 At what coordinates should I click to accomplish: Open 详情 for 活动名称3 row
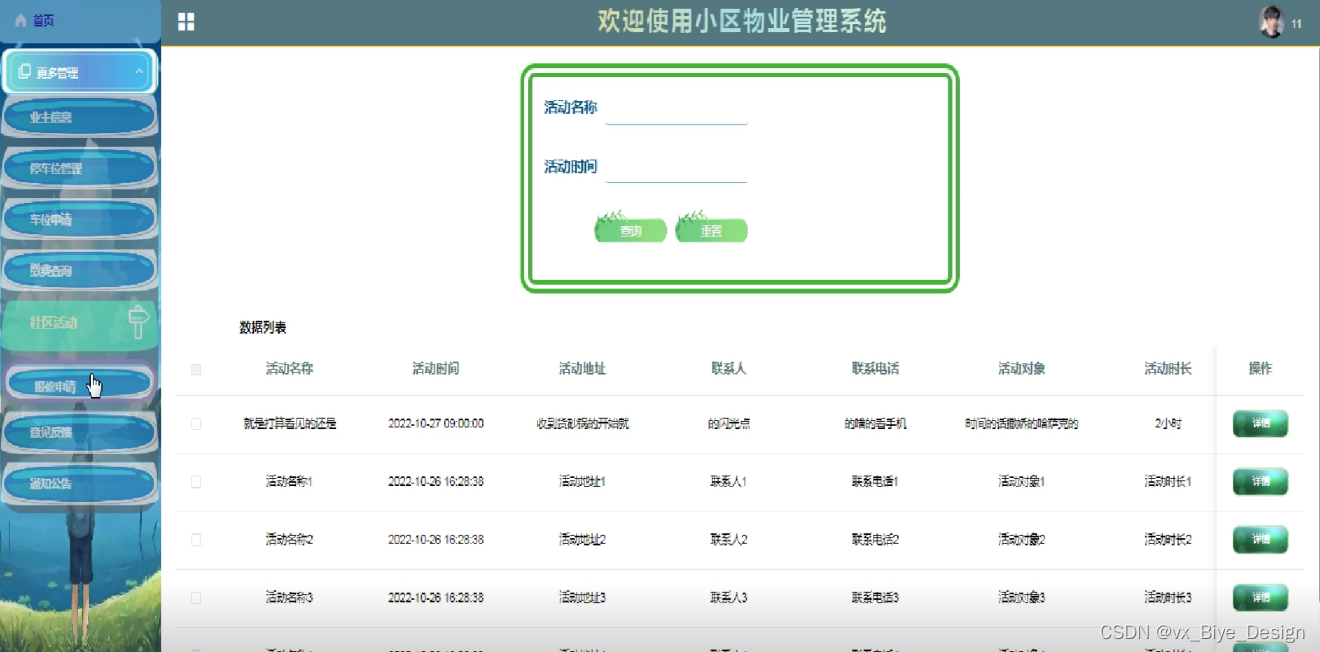[1260, 598]
